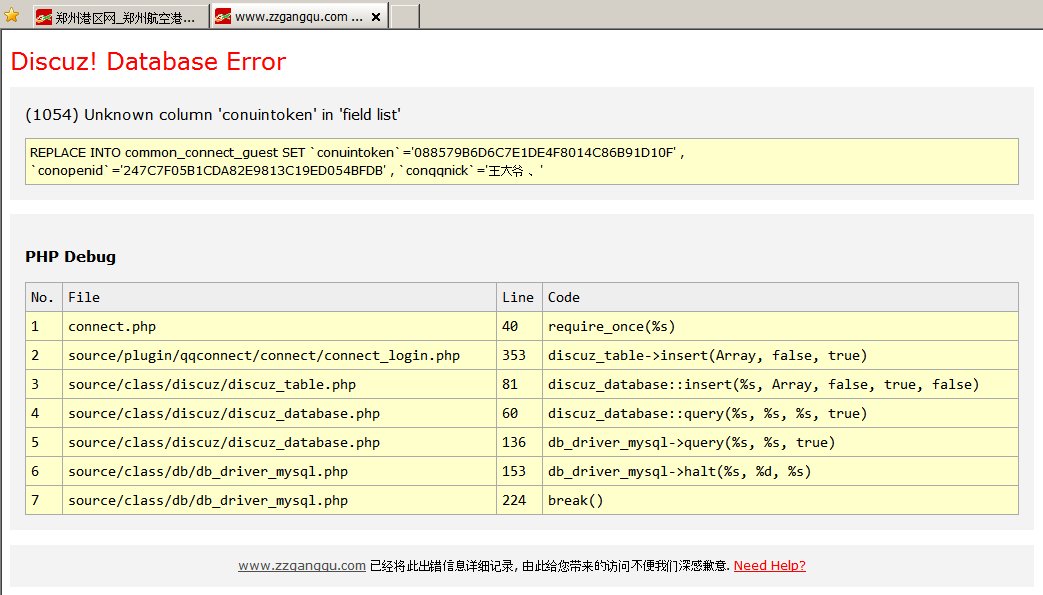This screenshot has width=1043, height=595.
Task: Click the Unknown column 'conuintoken' error message
Action: point(213,114)
